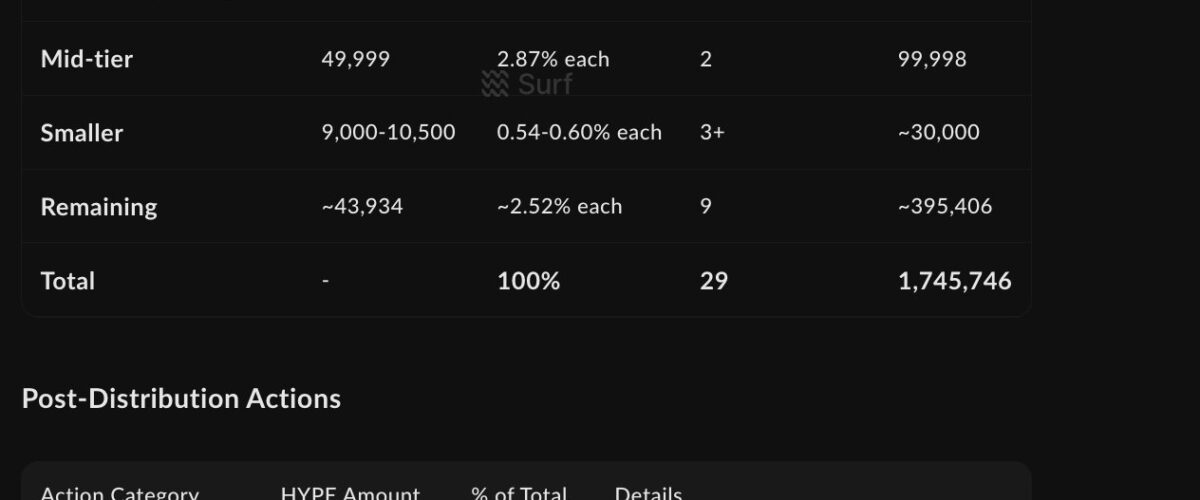Select the ~30,000 value cell

[x=938, y=133]
